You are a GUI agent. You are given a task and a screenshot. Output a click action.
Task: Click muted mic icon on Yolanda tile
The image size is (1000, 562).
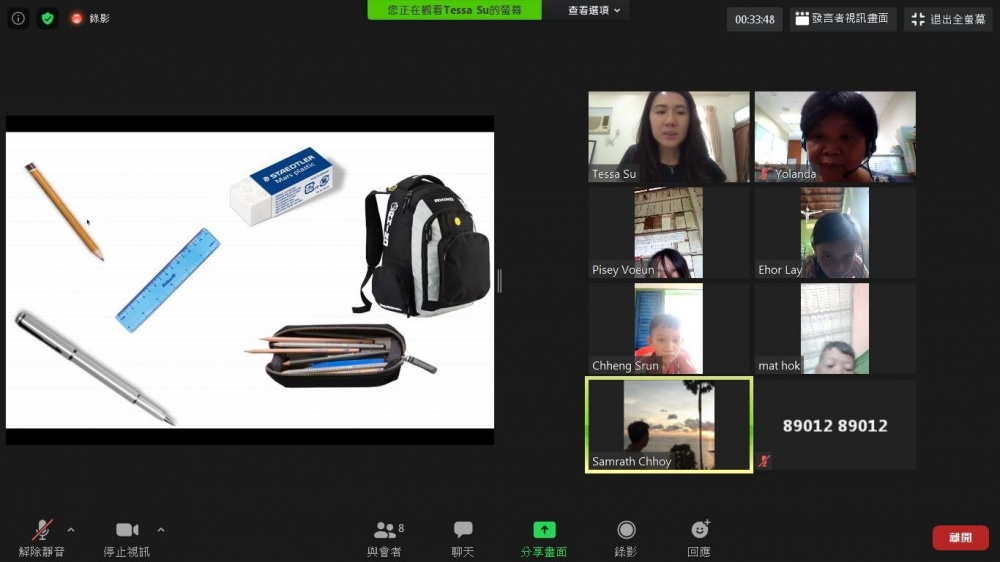[x=764, y=174]
